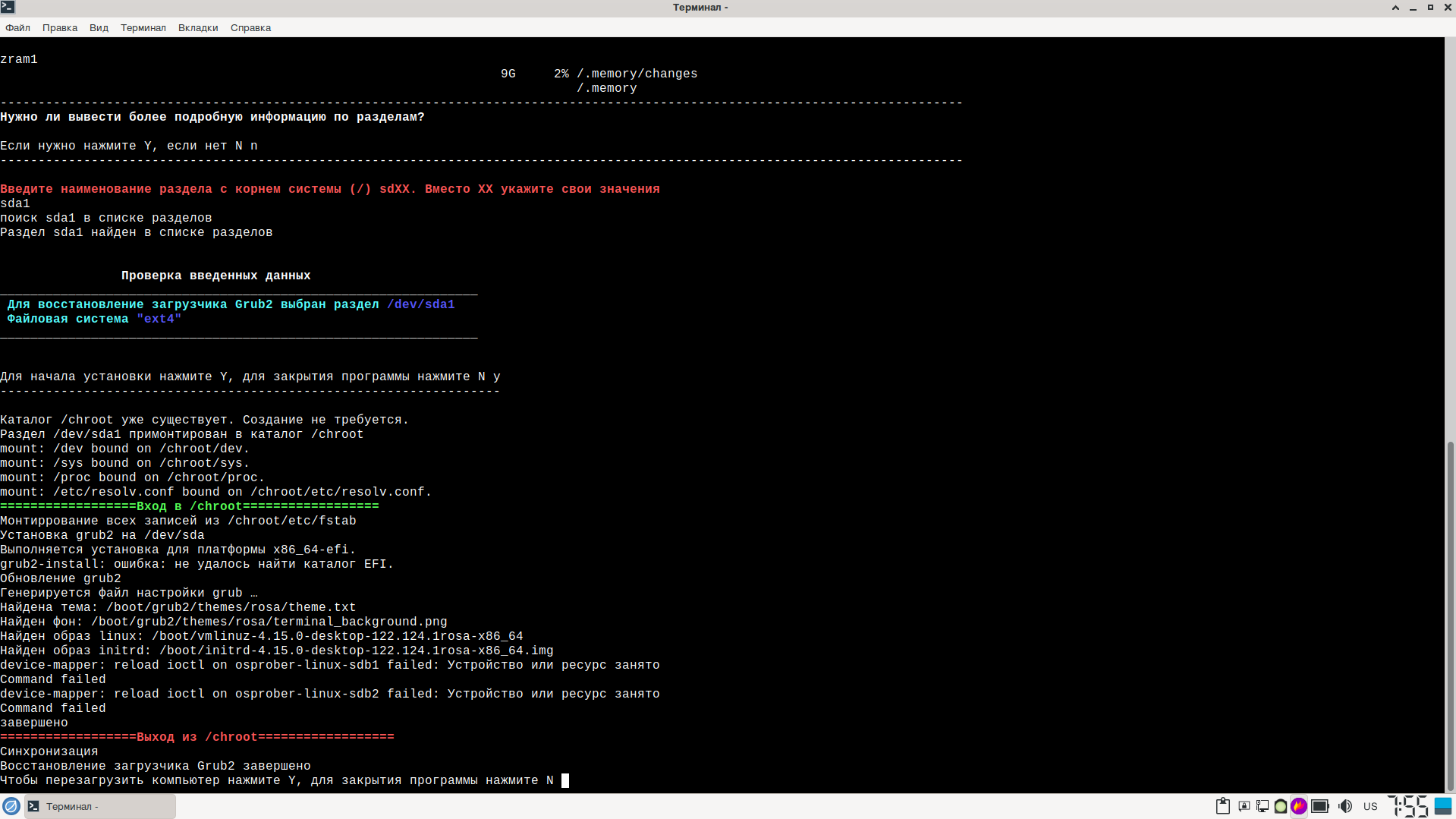
Task: Click the path "/.memory/changes"
Action: click(637, 74)
